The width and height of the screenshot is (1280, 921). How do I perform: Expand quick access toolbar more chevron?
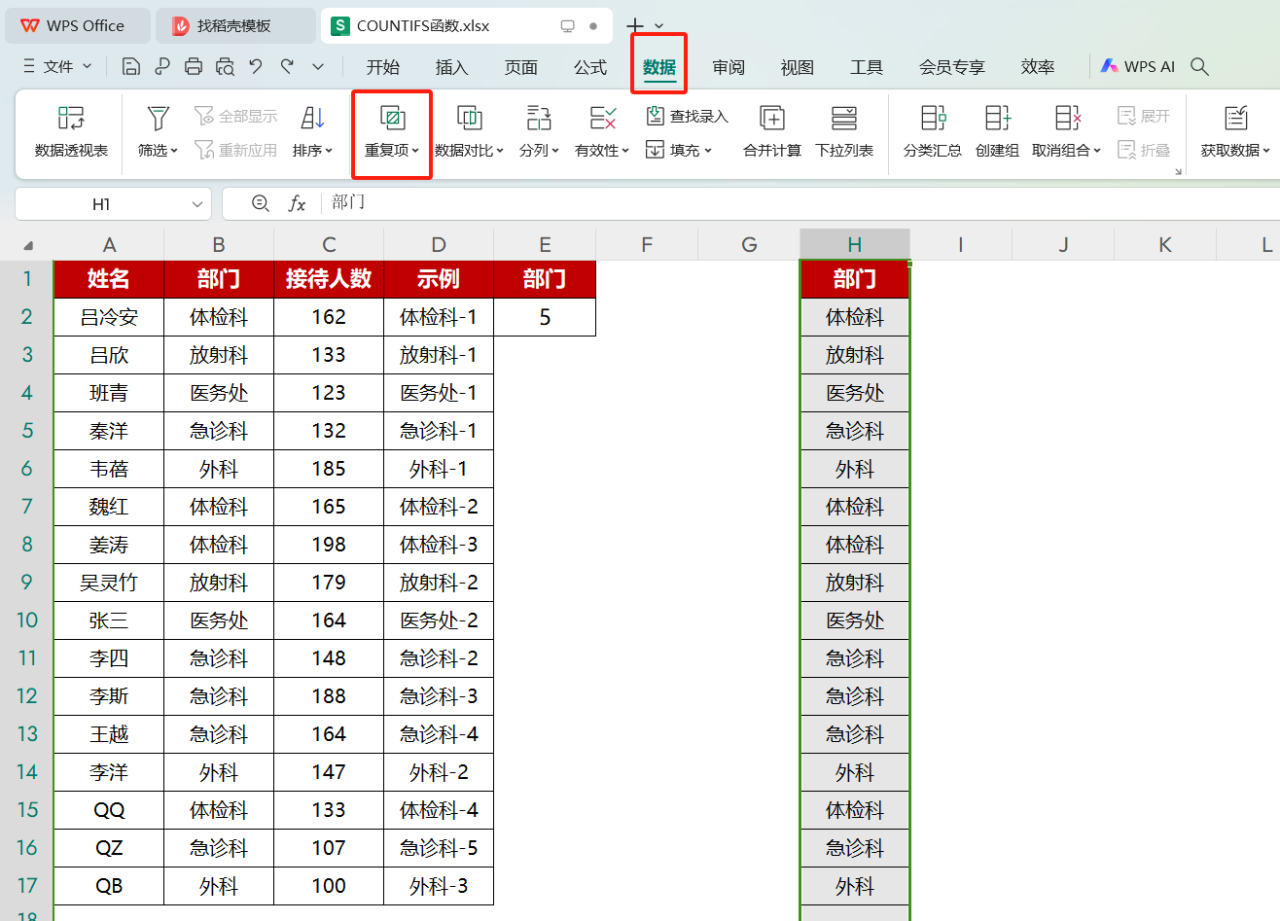click(318, 67)
